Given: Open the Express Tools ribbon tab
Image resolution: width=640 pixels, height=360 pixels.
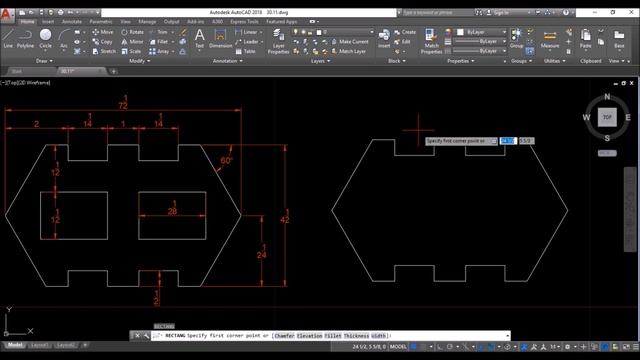Looking at the screenshot, I should click(244, 22).
